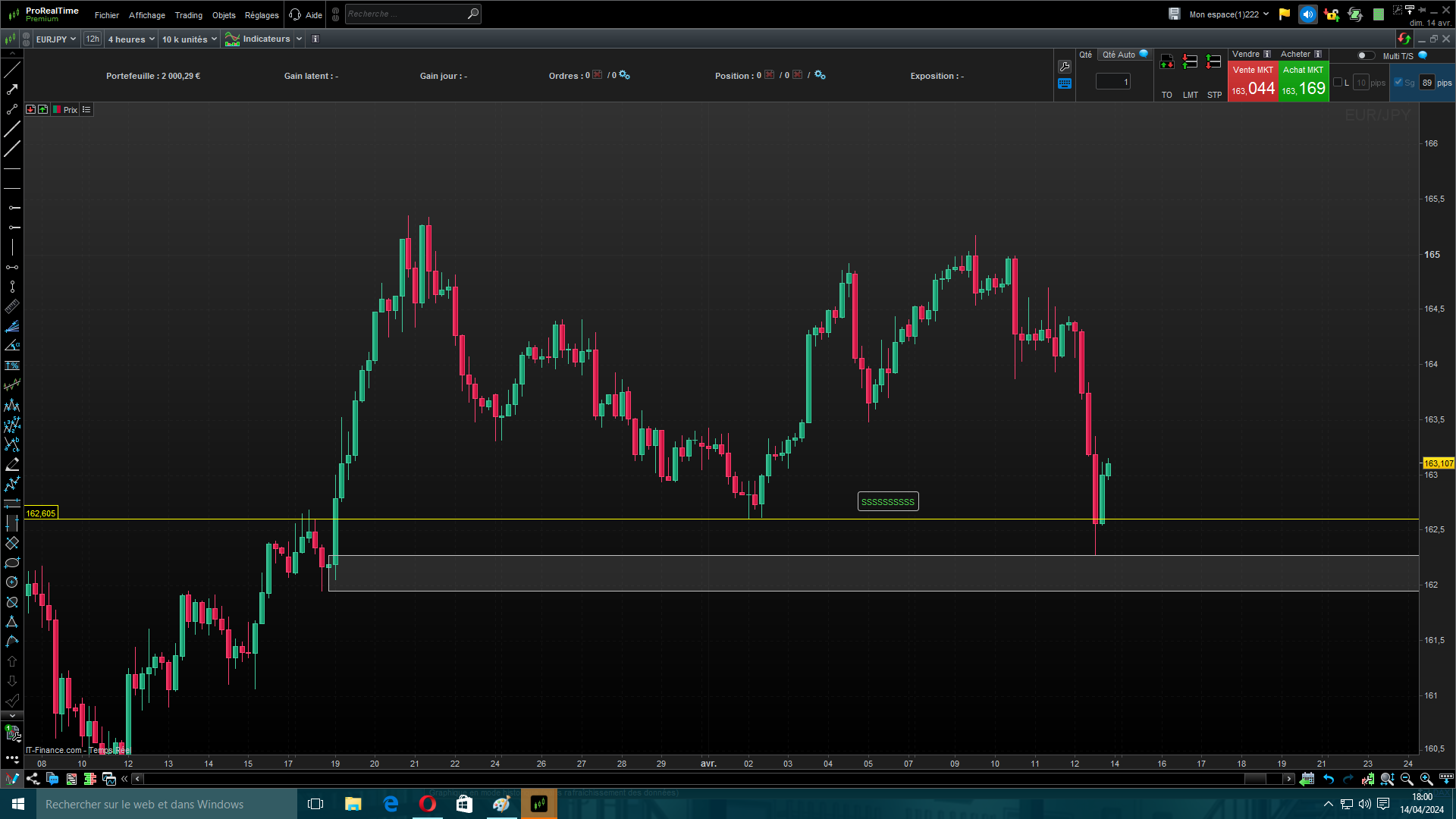Open the Objets menu
1456x819 pixels.
[x=224, y=15]
